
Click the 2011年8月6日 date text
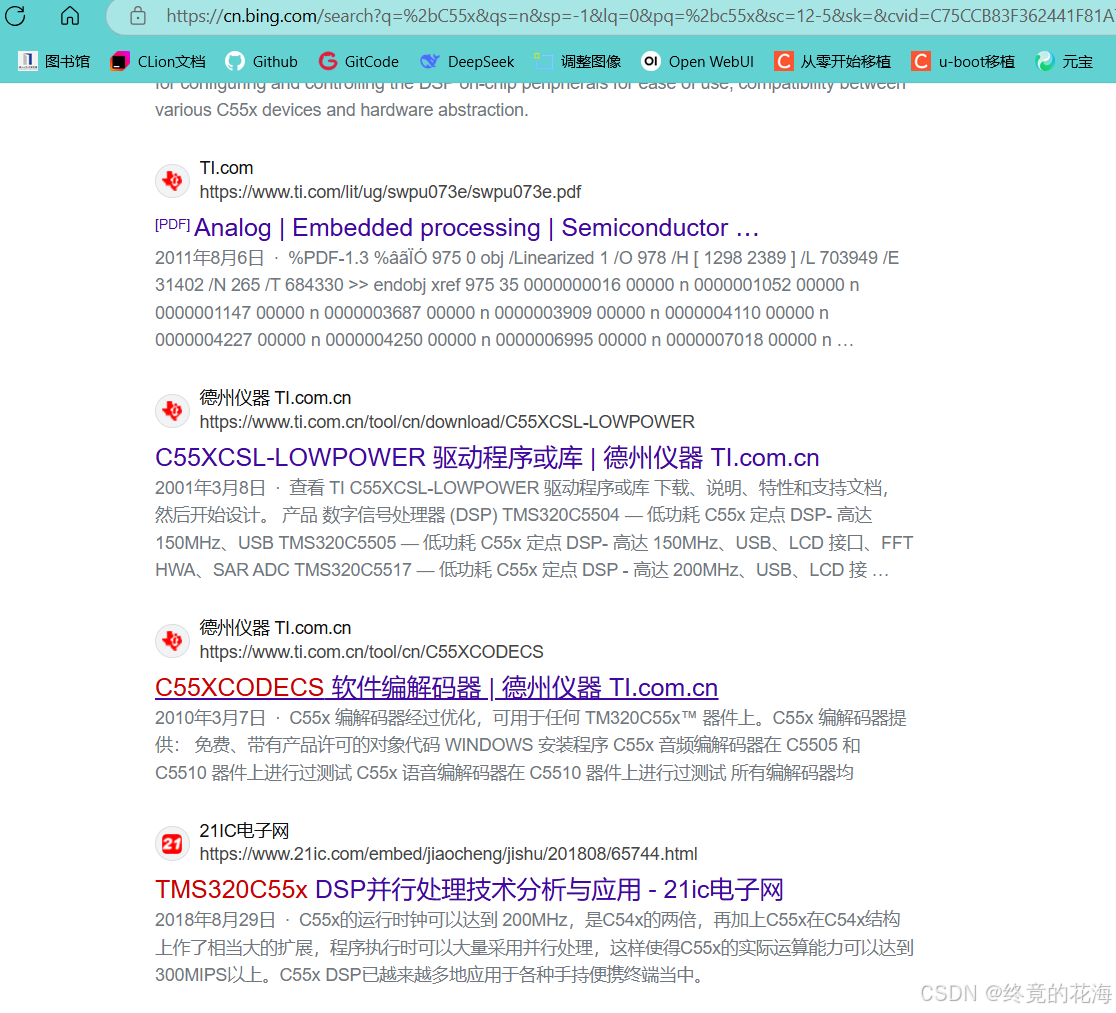click(x=209, y=258)
